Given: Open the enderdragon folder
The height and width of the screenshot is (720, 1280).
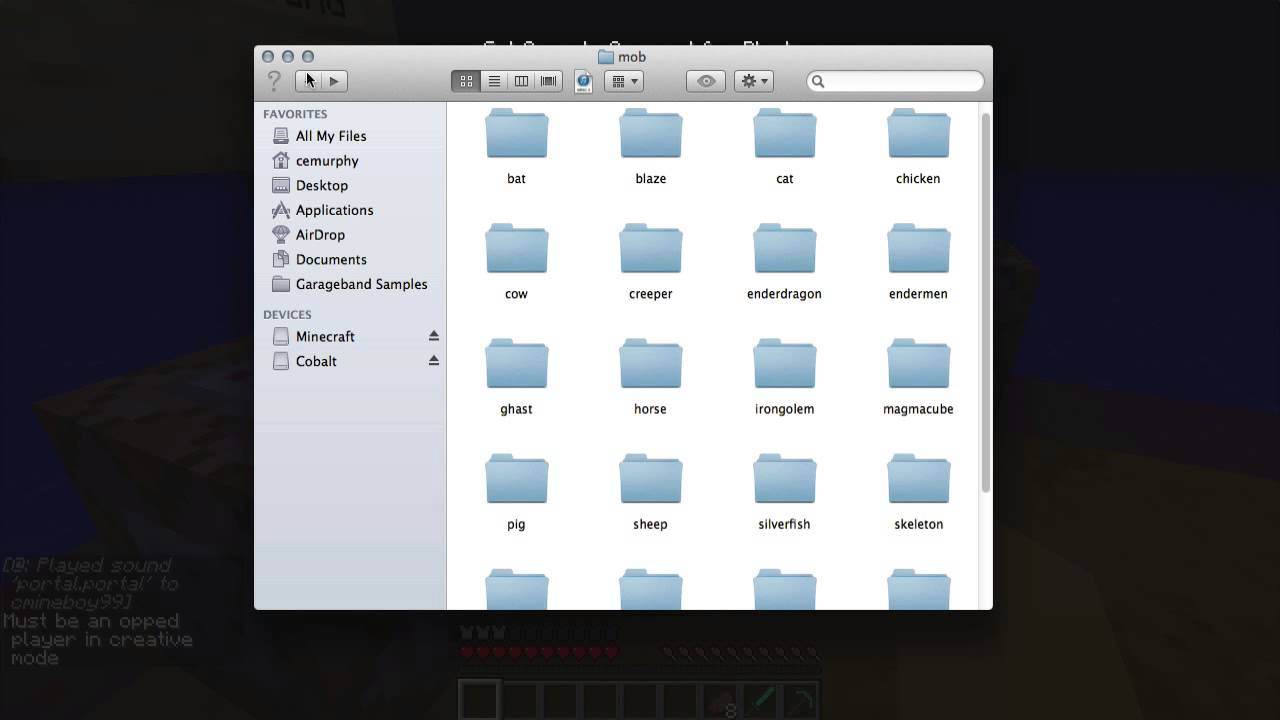Looking at the screenshot, I should (x=784, y=249).
